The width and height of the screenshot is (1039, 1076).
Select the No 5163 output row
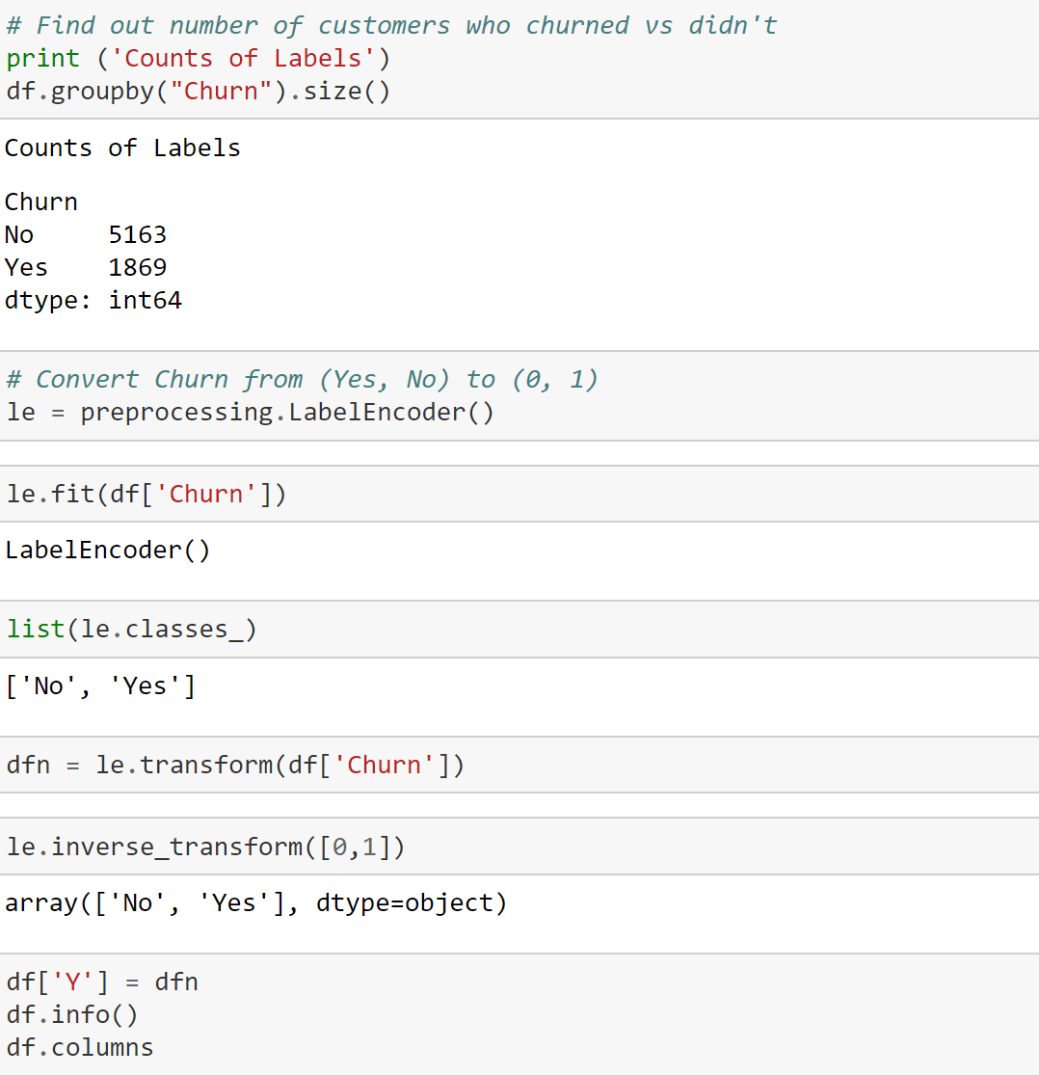click(x=86, y=235)
